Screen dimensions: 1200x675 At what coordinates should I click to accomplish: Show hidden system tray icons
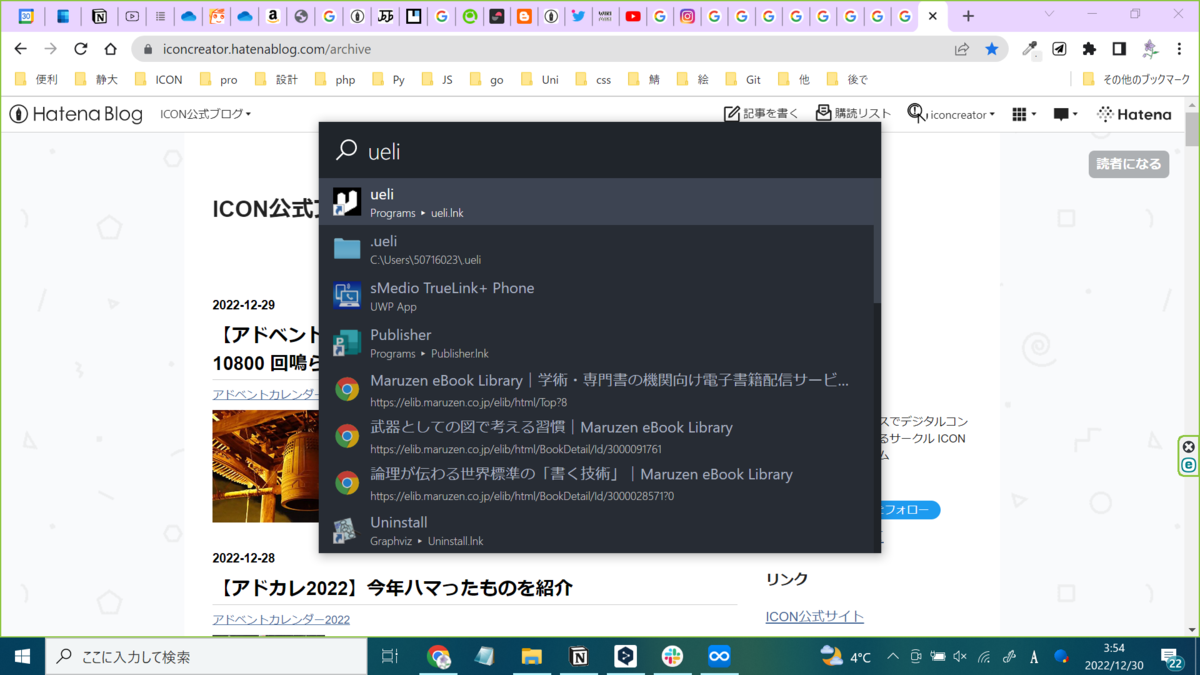(x=893, y=657)
